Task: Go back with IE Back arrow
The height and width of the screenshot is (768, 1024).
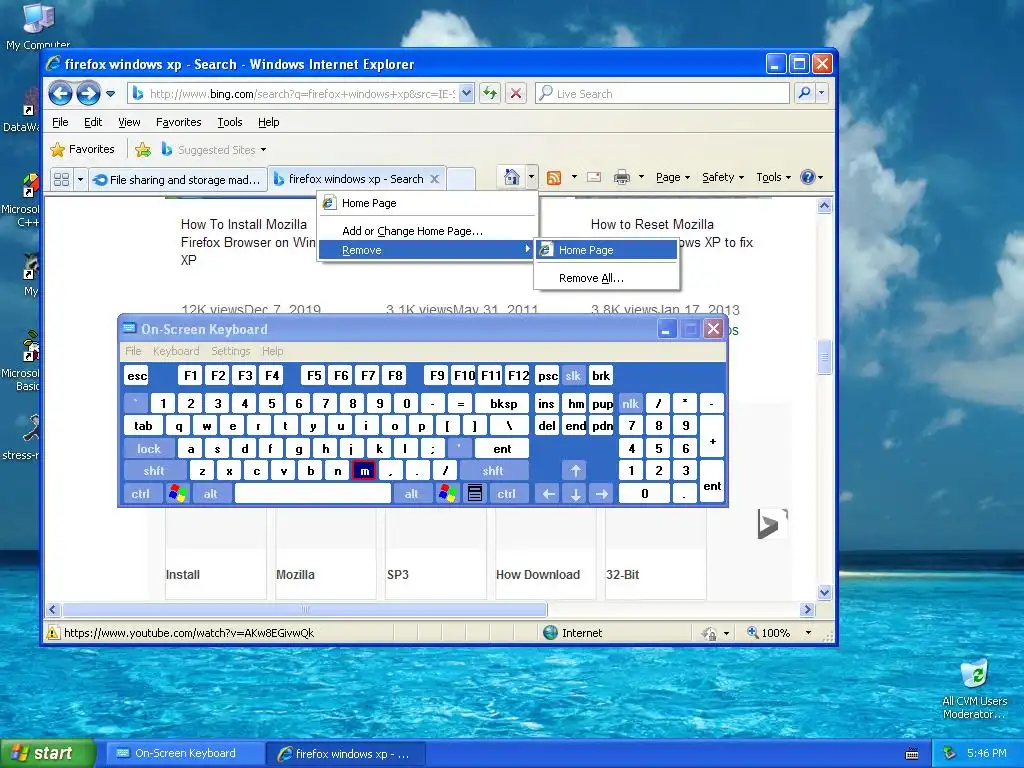Action: pyautogui.click(x=60, y=93)
